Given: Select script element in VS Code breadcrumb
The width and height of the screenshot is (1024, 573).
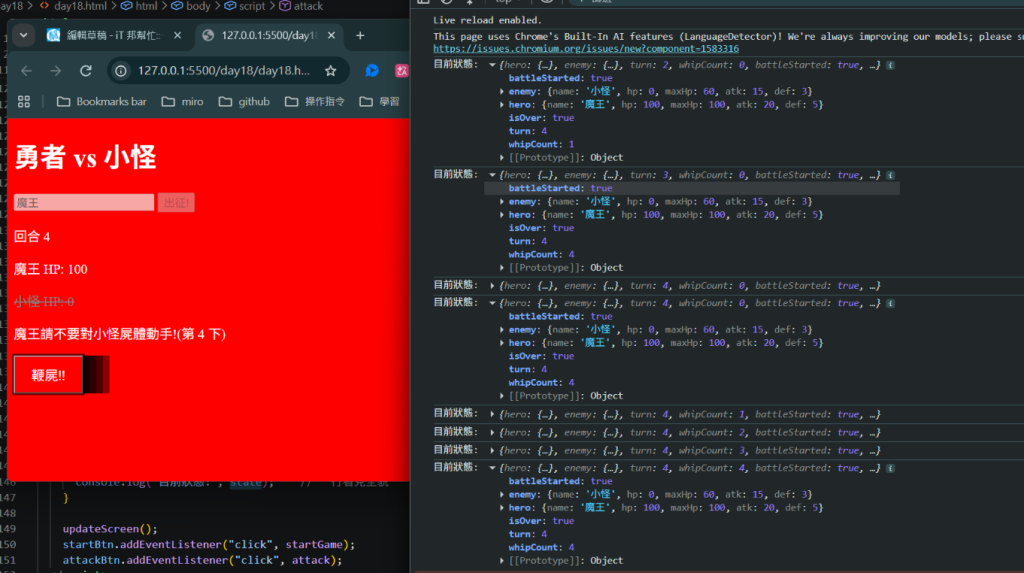Looking at the screenshot, I should (x=245, y=6).
